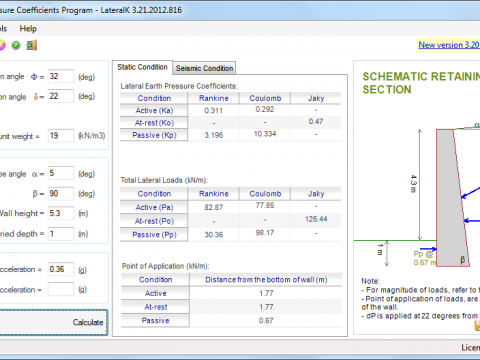The image size is (480, 360).
Task: Click the Passive distance value 0.67
Action: (x=266, y=321)
